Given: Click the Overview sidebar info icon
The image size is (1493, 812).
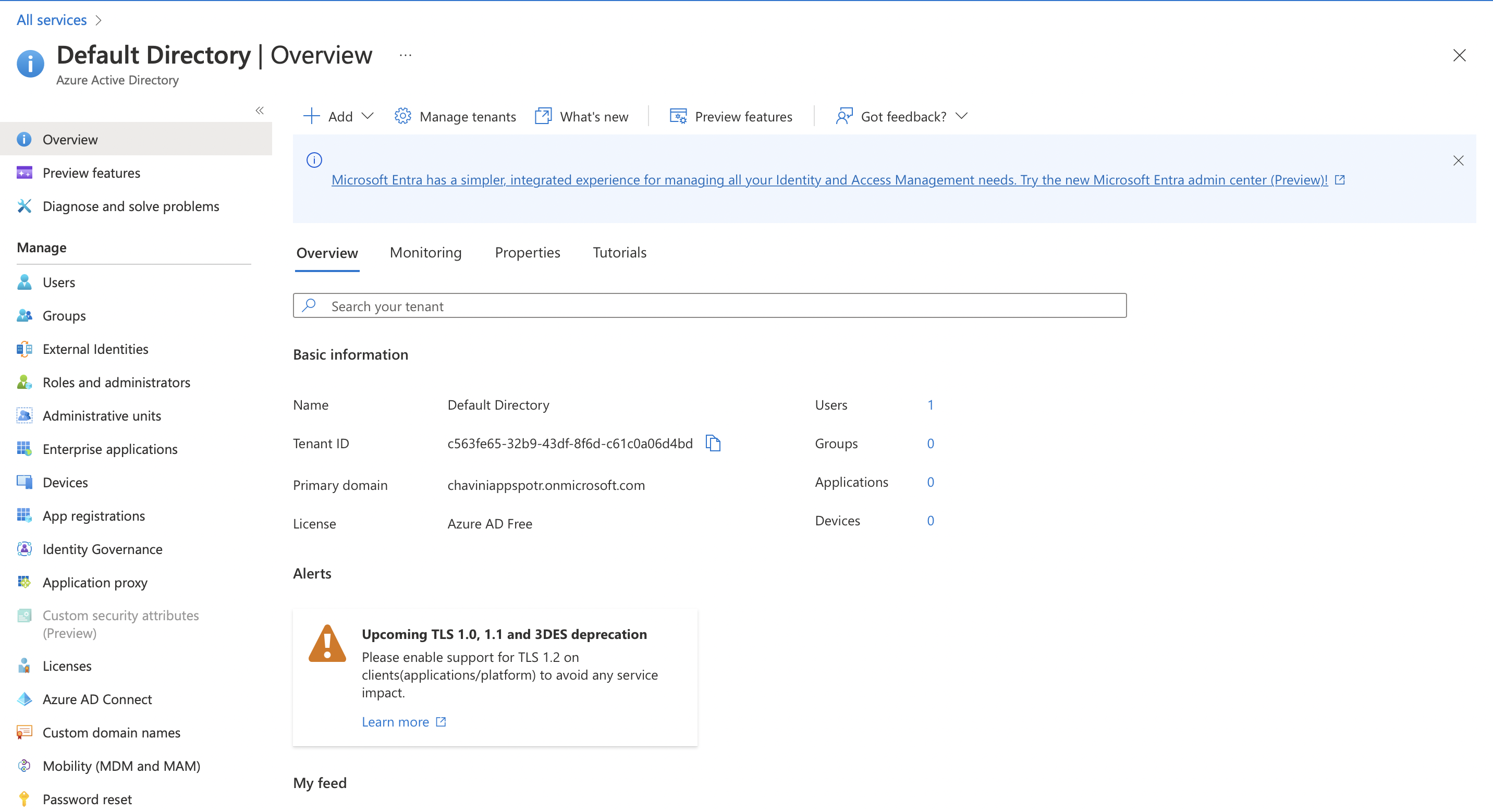Looking at the screenshot, I should pyautogui.click(x=25, y=139).
